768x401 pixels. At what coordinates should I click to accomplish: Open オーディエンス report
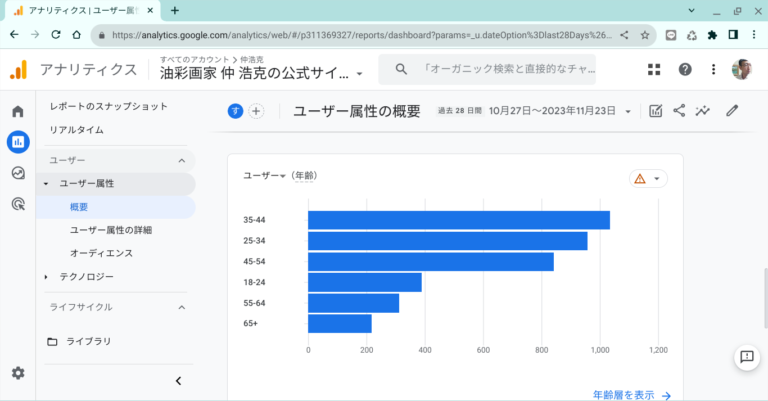(x=101, y=253)
